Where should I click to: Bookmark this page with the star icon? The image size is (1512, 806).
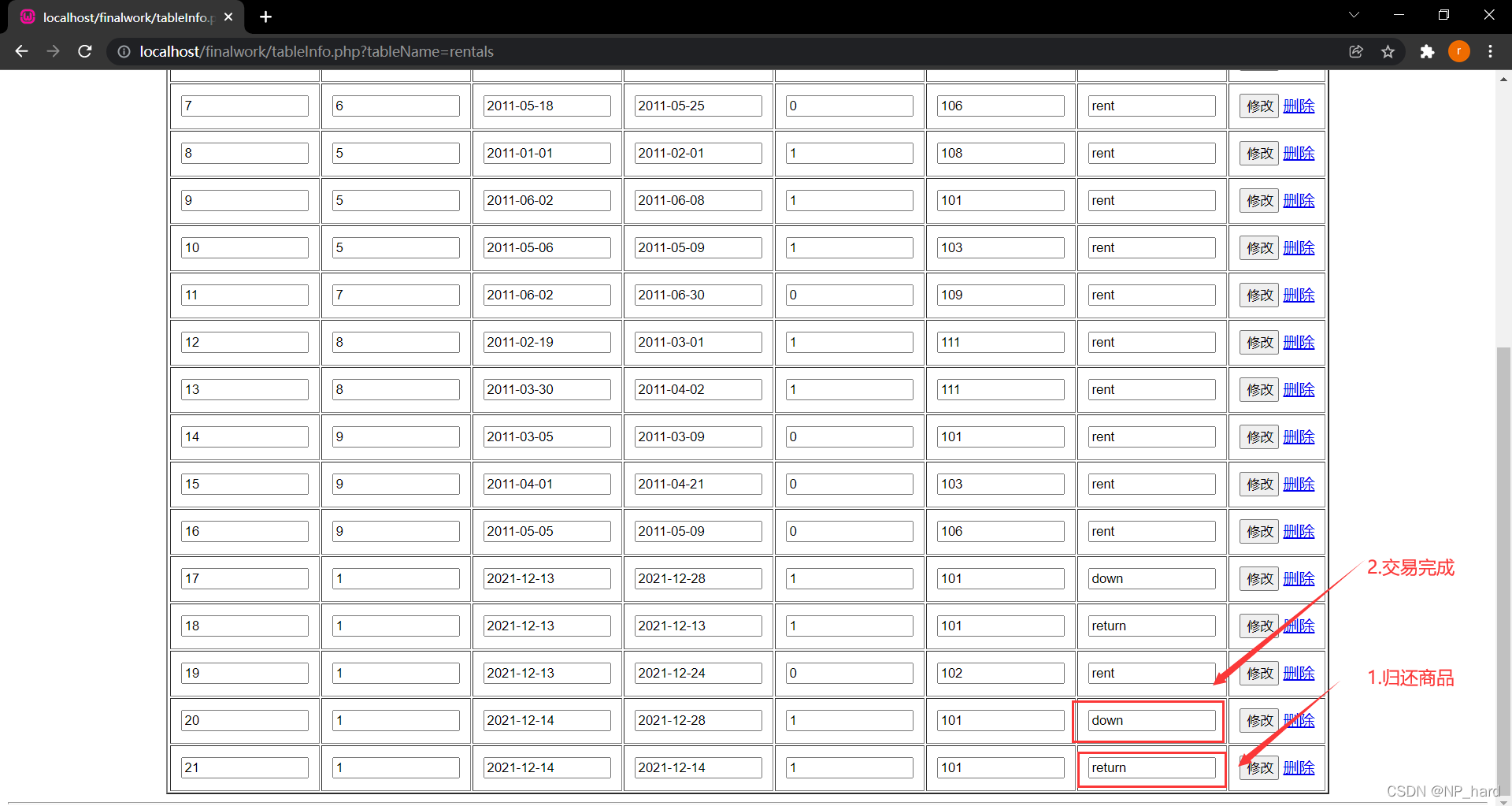click(1388, 51)
